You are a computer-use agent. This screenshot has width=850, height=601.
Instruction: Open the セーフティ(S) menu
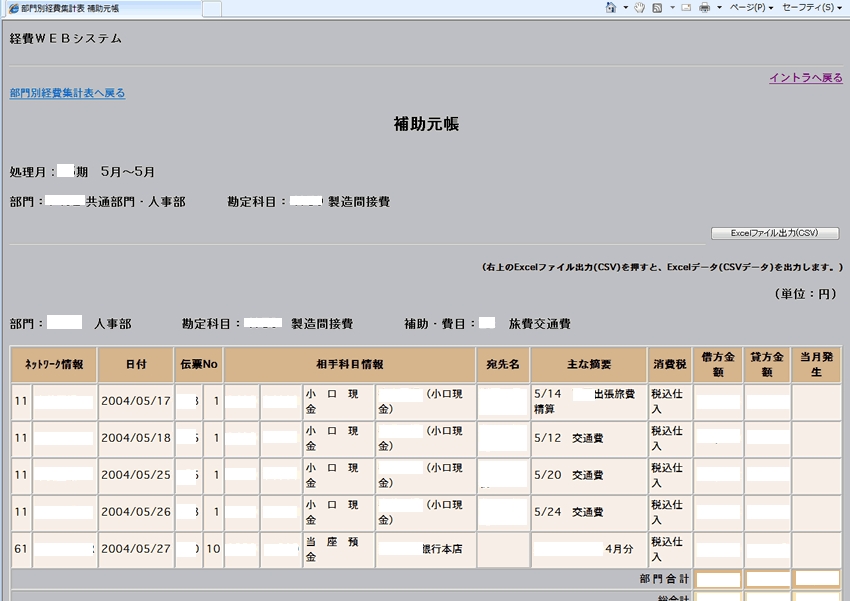812,8
